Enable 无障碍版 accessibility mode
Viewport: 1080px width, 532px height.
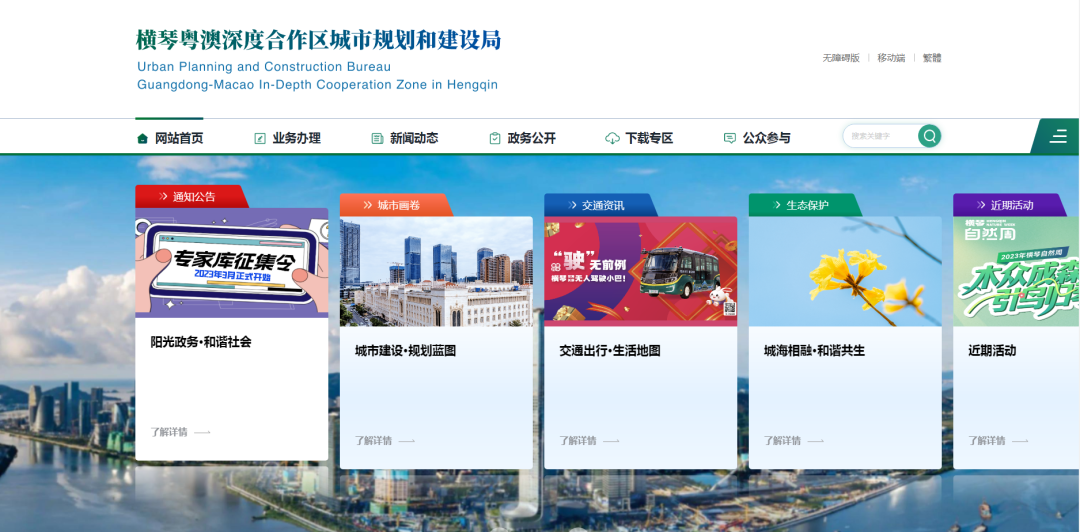pos(841,58)
